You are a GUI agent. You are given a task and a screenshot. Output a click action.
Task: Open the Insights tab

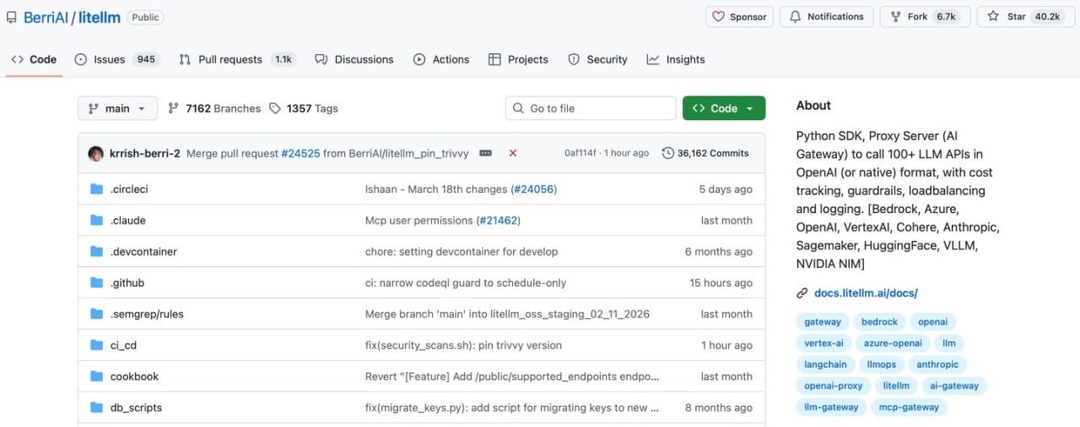click(676, 59)
